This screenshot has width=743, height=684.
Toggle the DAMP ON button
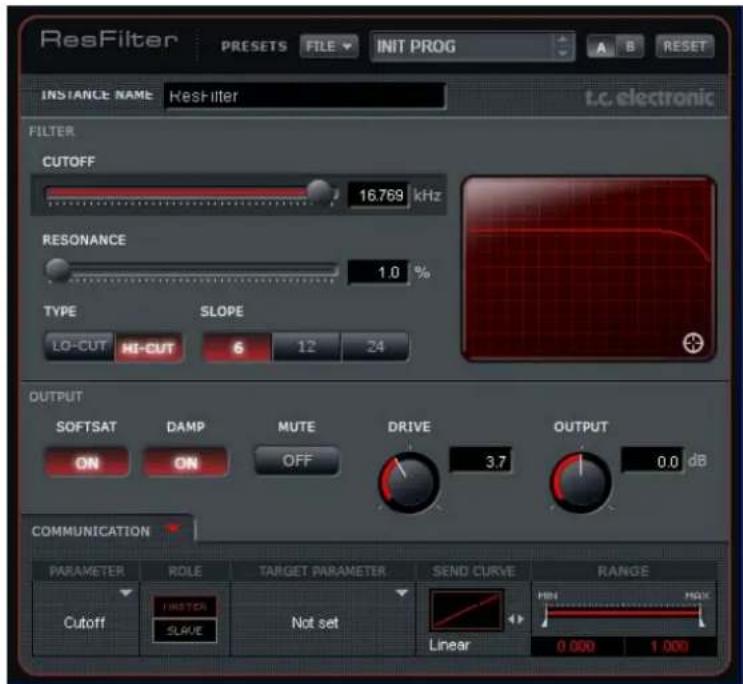point(185,462)
